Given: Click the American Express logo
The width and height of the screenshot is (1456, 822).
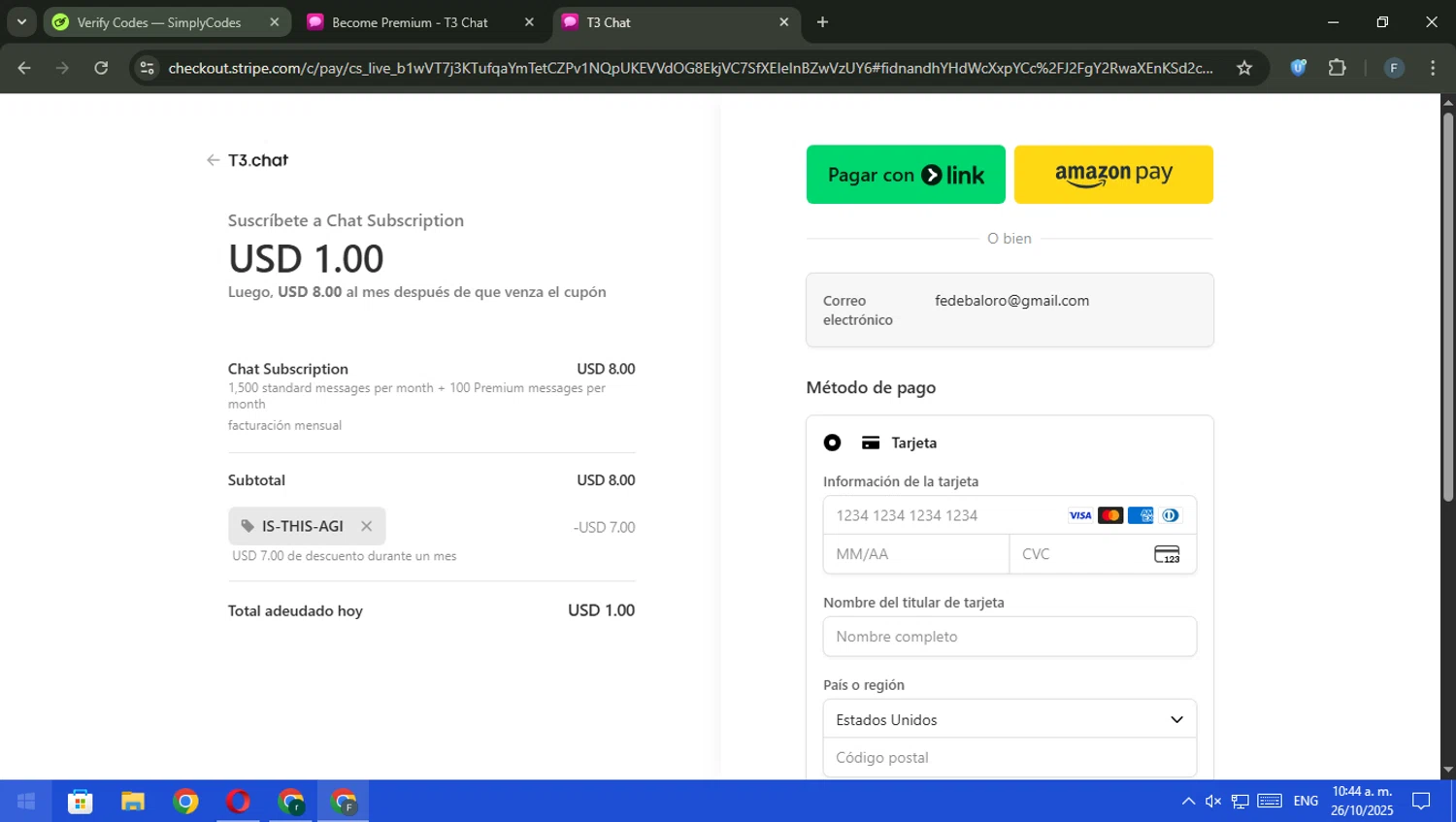Looking at the screenshot, I should 1141,515.
